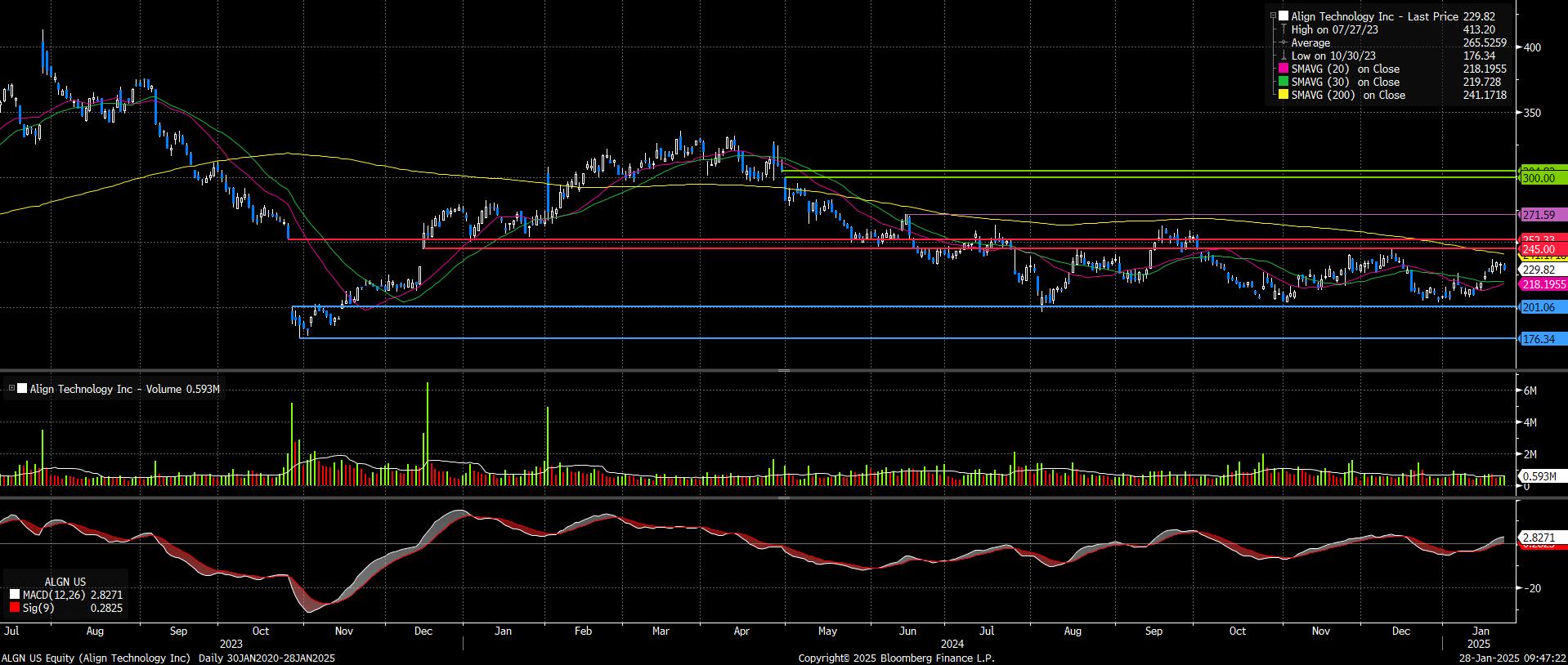The image size is (1568, 665).
Task: Click the 6M volume axis tick label
Action: coord(1530,391)
